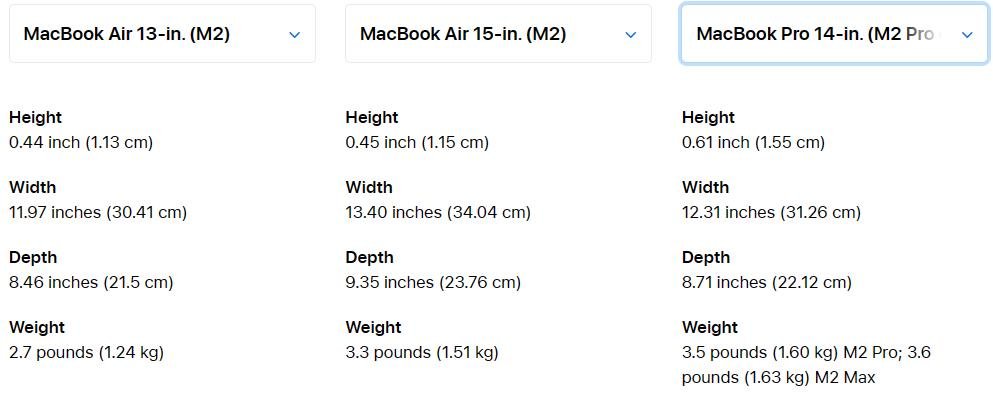993x395 pixels.
Task: Select the 9.35 inches (23.76 cm) depth value
Action: pyautogui.click(x=433, y=282)
